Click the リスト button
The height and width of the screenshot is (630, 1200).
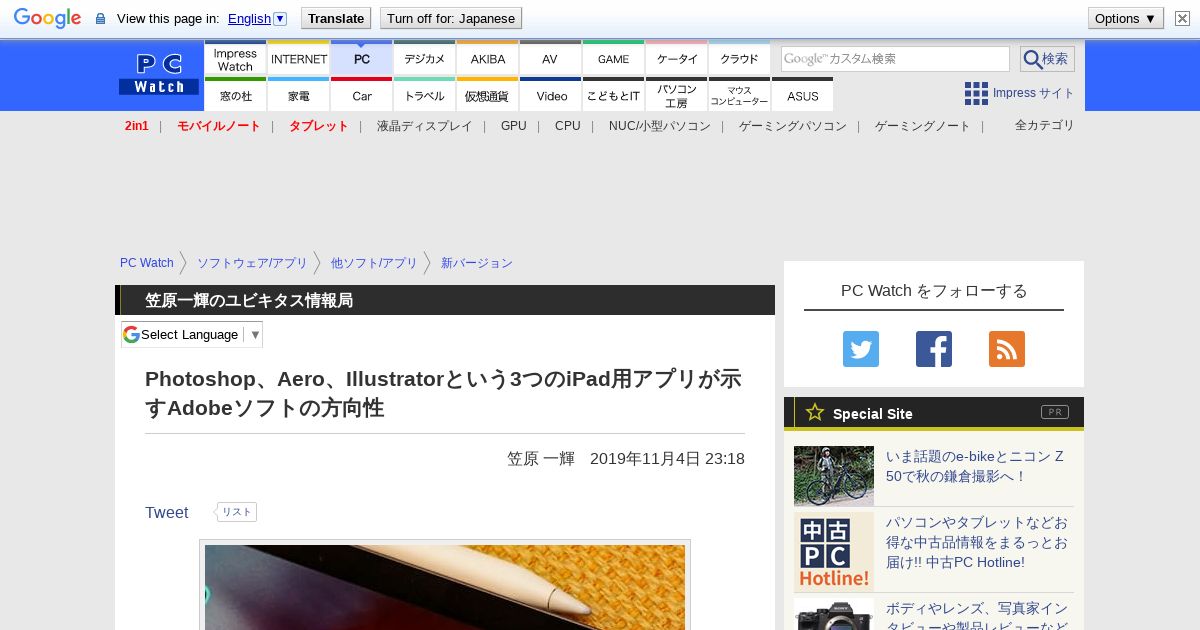(237, 512)
